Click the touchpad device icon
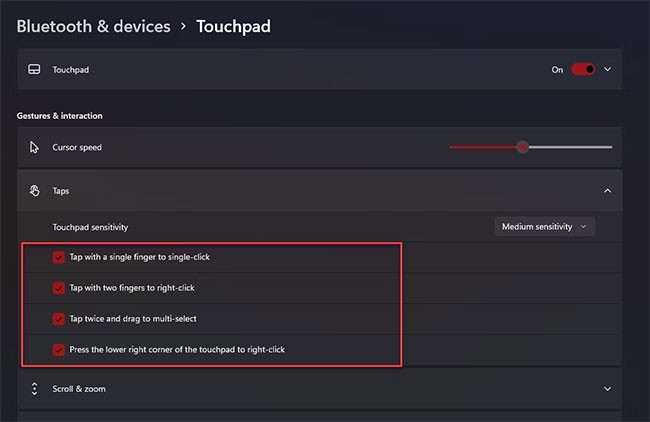The width and height of the screenshot is (650, 422). 34,70
